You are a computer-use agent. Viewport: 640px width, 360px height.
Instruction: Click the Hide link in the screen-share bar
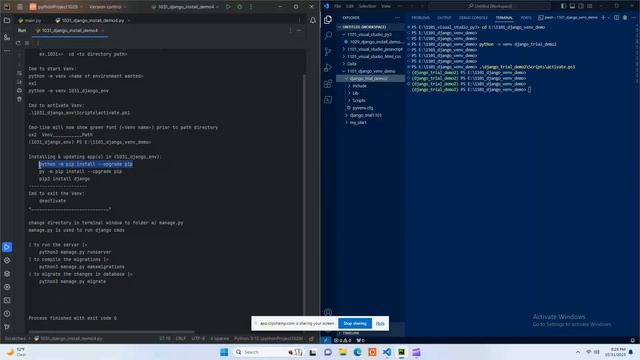380,323
